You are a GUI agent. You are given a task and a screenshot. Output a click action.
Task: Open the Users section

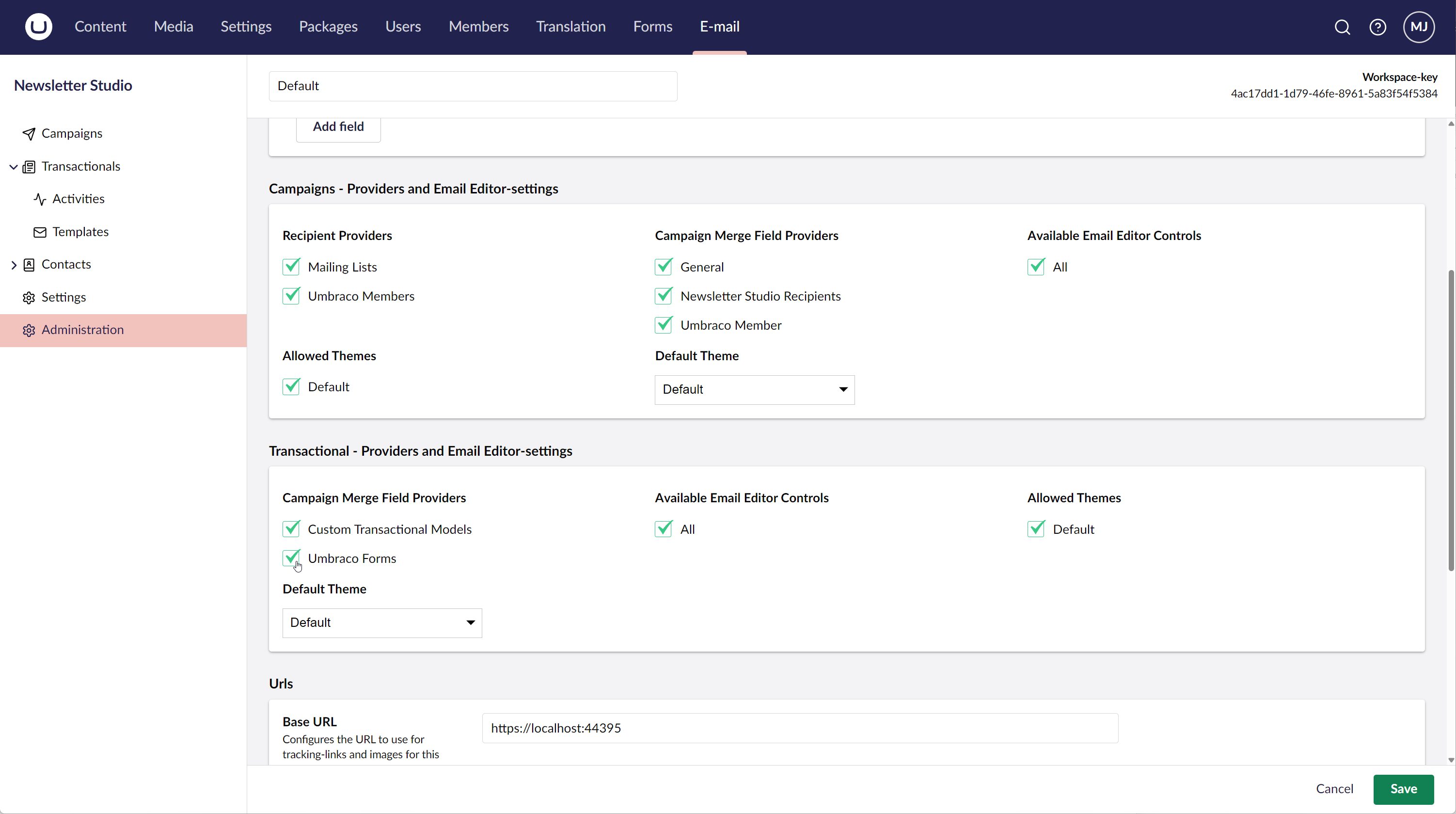pyautogui.click(x=403, y=27)
